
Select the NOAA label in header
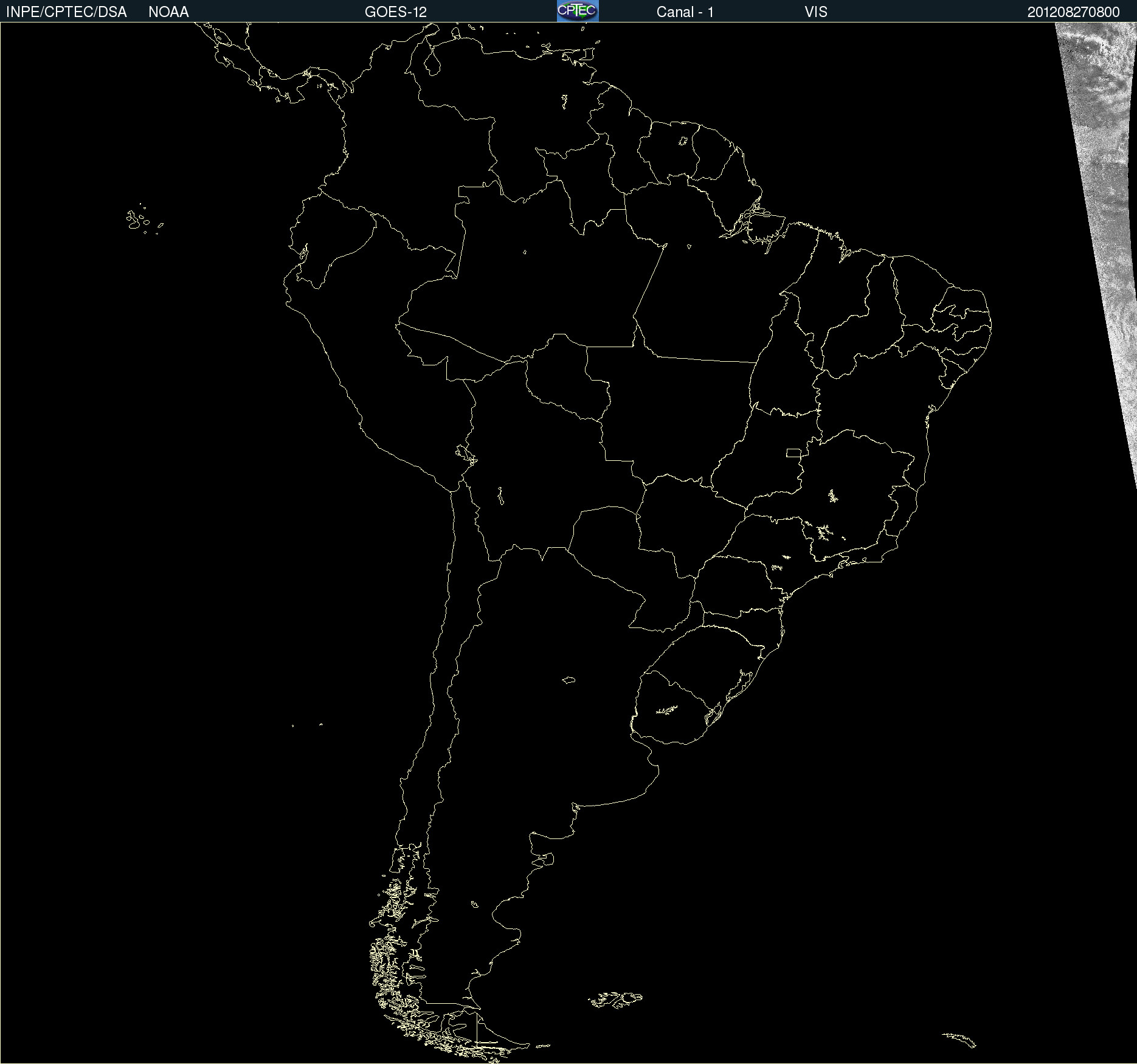point(168,12)
